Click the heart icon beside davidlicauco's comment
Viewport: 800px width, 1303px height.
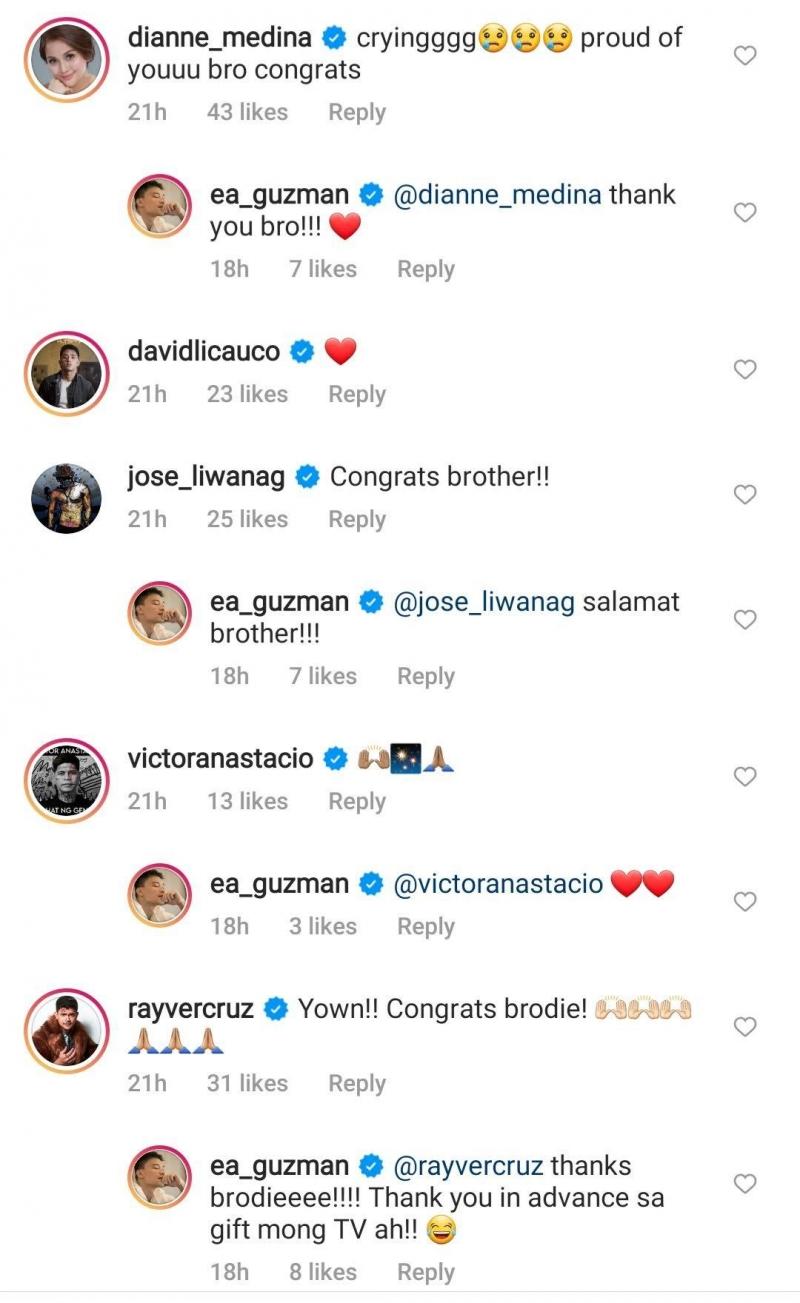tap(743, 369)
